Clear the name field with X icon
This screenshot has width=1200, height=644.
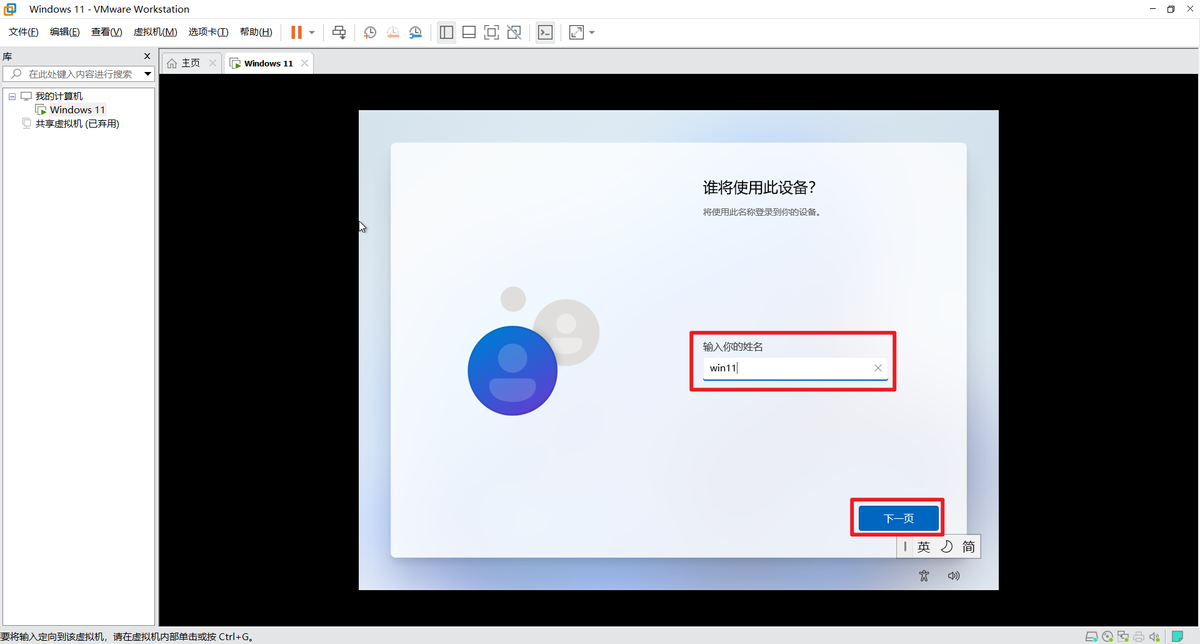click(x=878, y=368)
